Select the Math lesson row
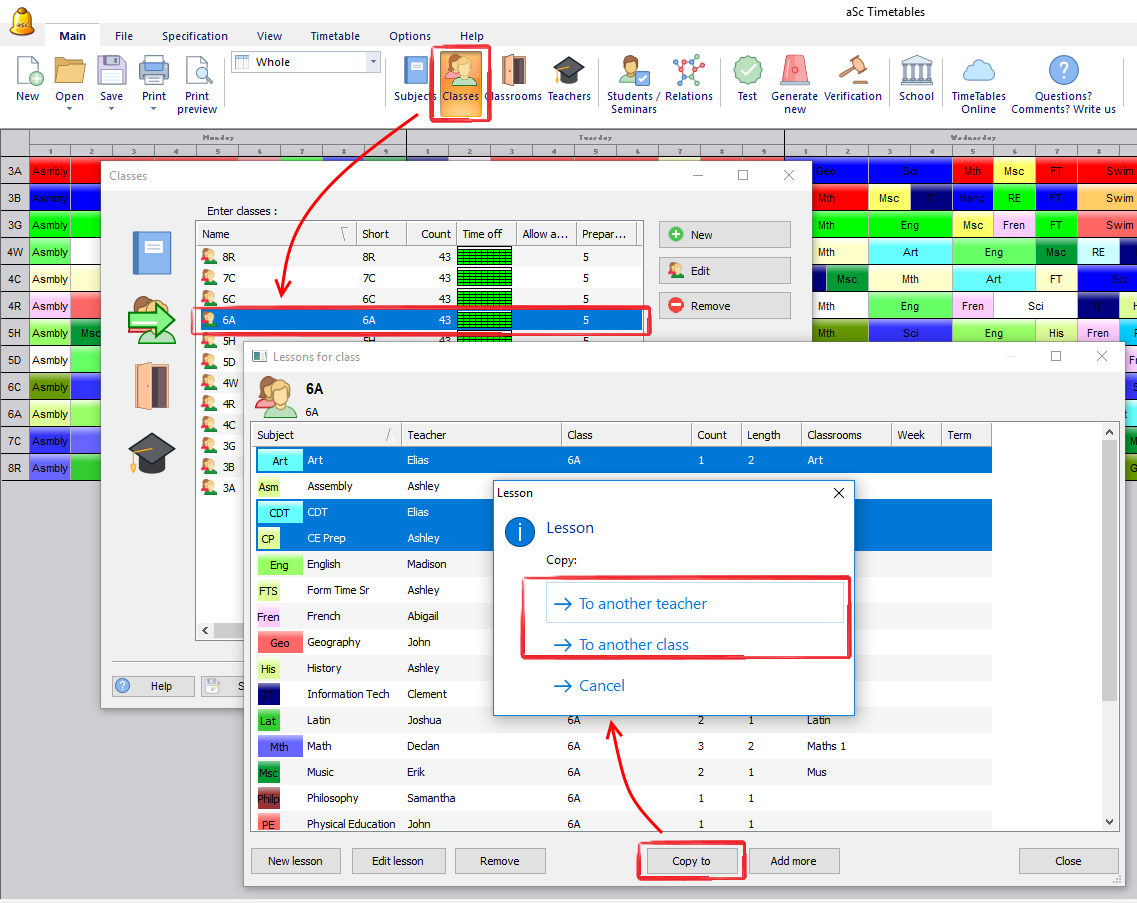This screenshot has height=903, width=1137. (624, 746)
